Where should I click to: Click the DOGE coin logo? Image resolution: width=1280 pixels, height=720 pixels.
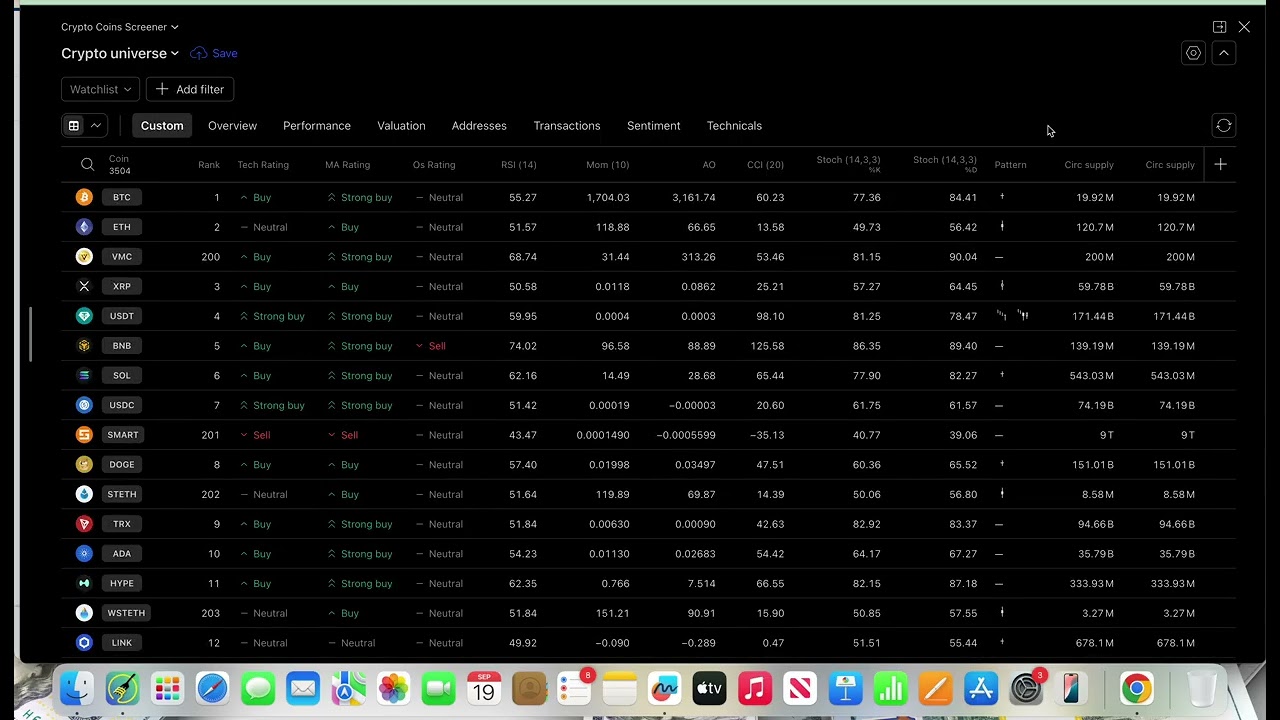[x=84, y=464]
